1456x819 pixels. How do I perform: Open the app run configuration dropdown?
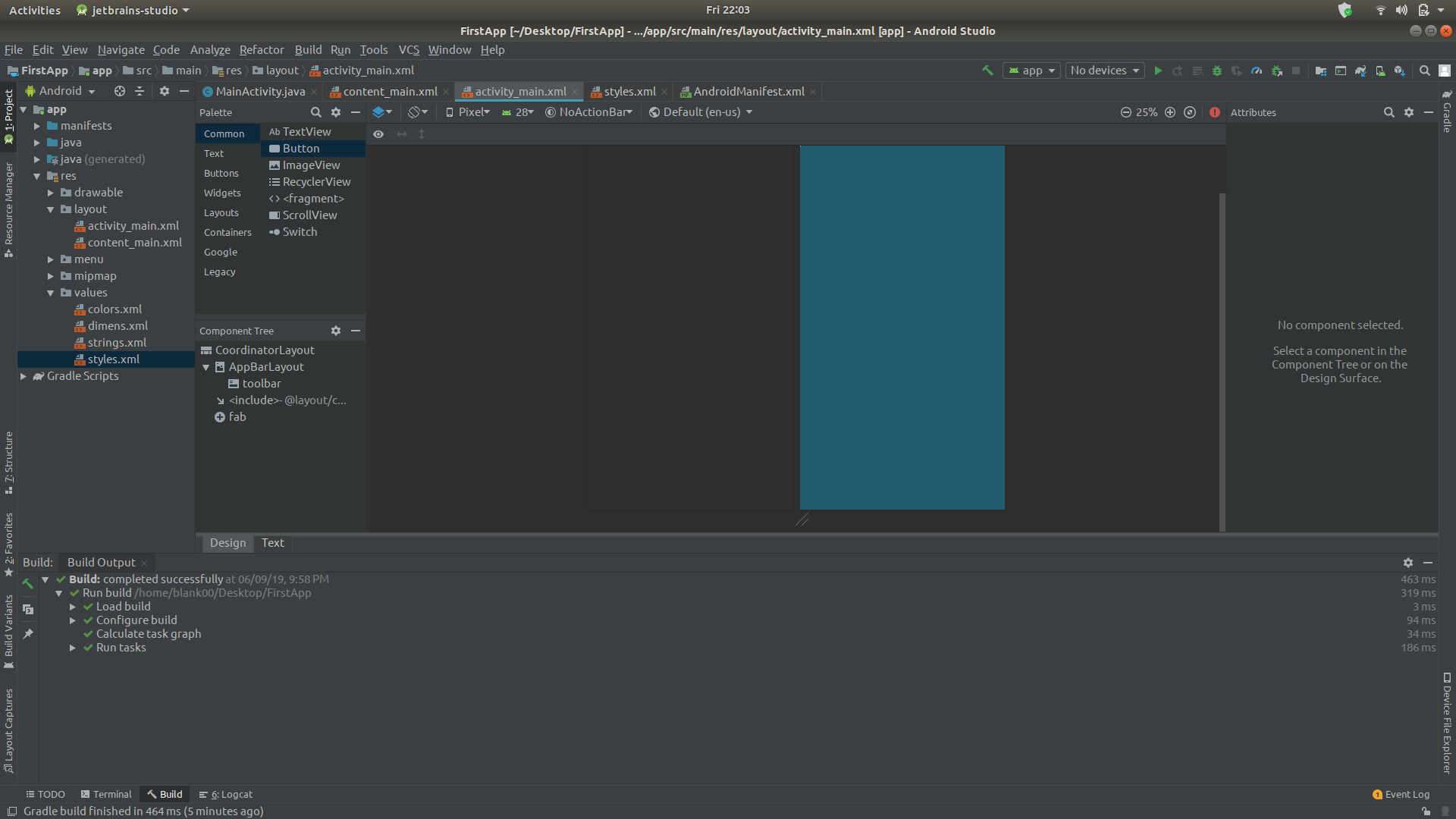click(x=1031, y=71)
